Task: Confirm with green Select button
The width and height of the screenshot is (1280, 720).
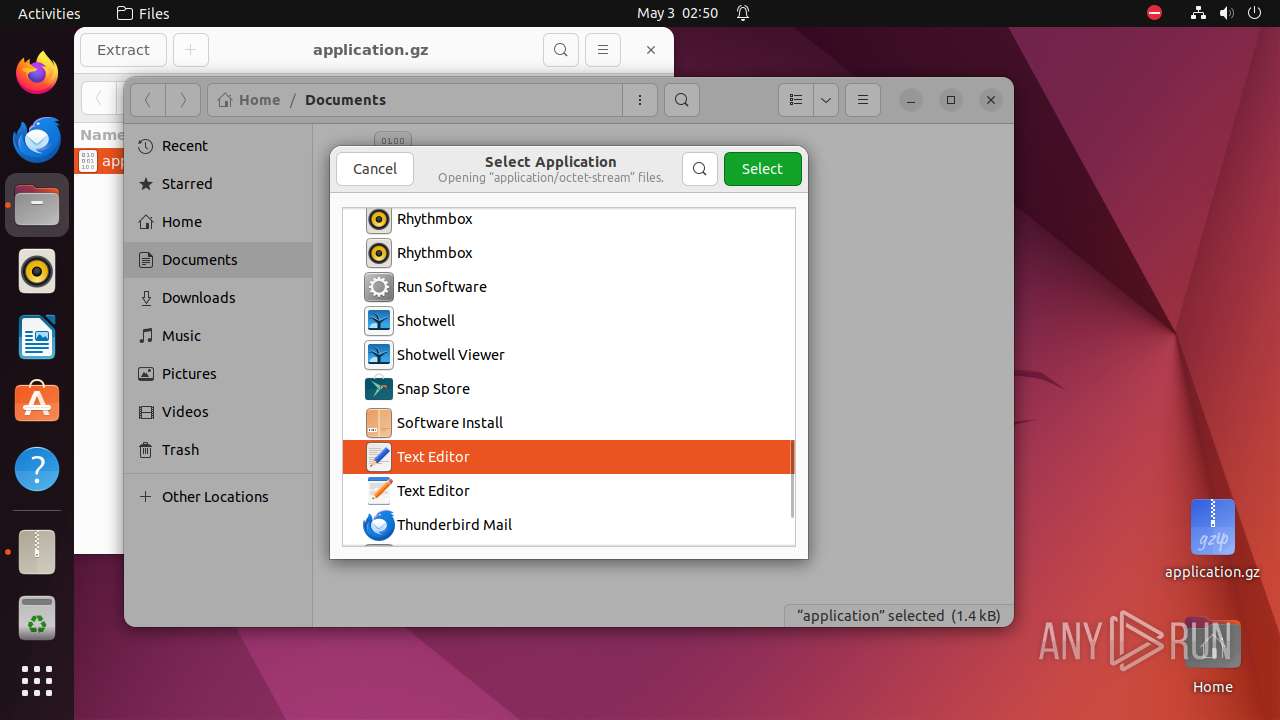Action: pos(762,169)
